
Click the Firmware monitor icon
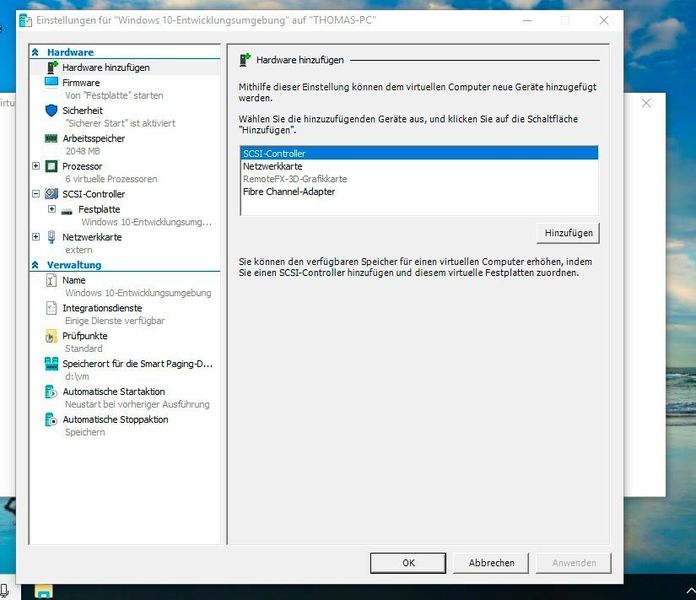(51, 82)
